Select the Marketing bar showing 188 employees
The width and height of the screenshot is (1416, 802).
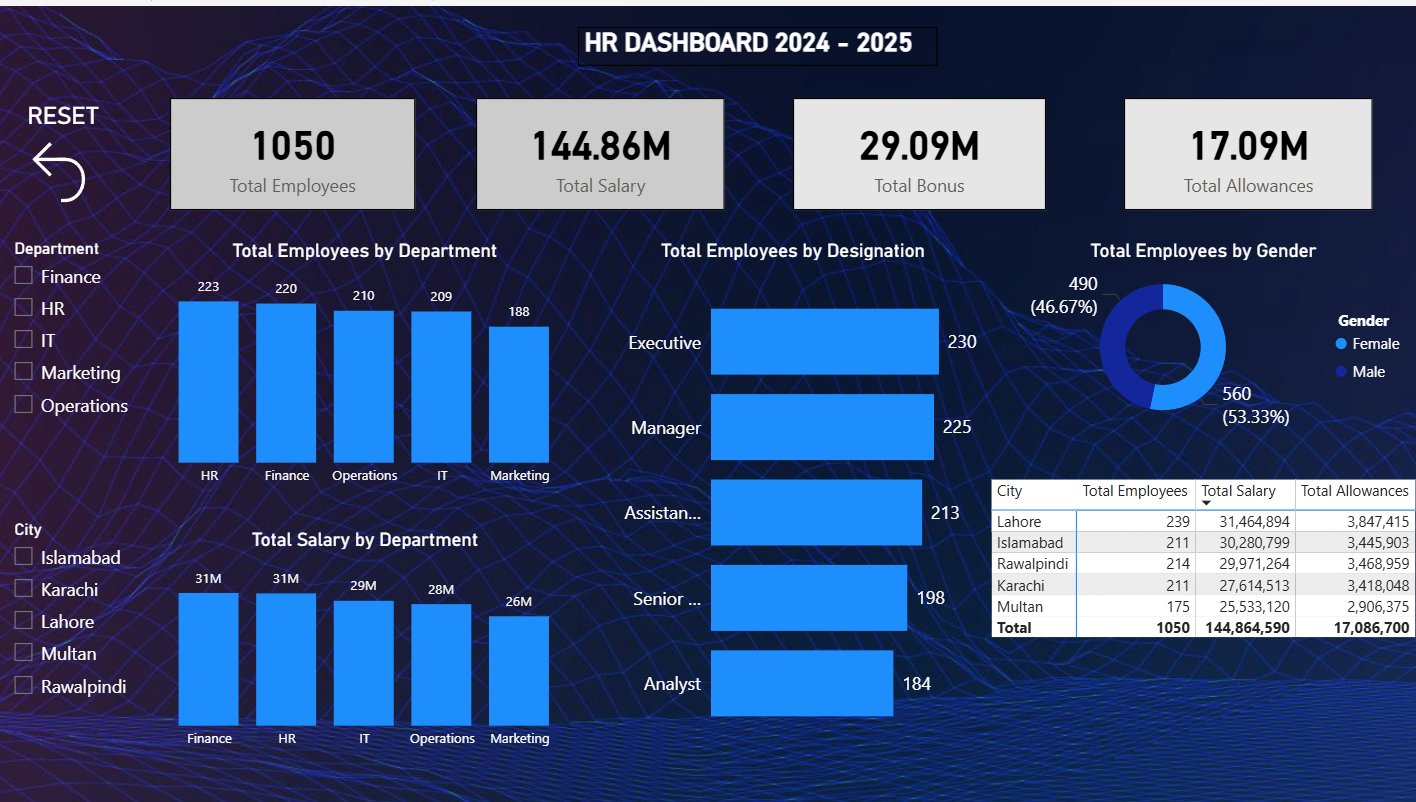pos(519,394)
